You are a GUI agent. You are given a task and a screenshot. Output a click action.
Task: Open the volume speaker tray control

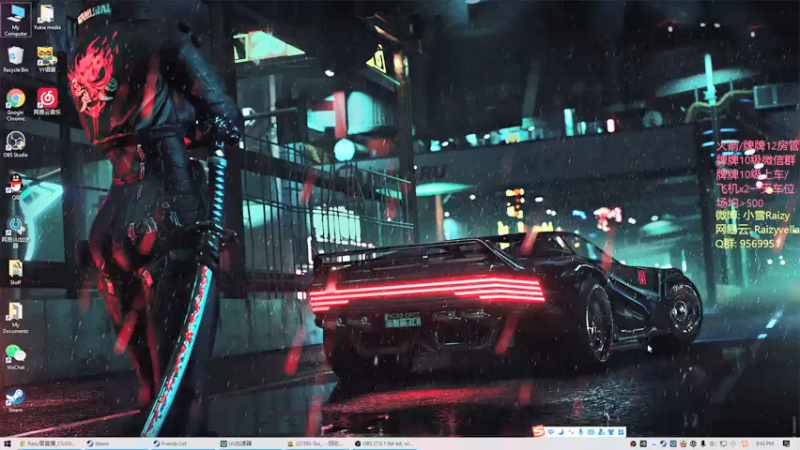click(x=713, y=444)
